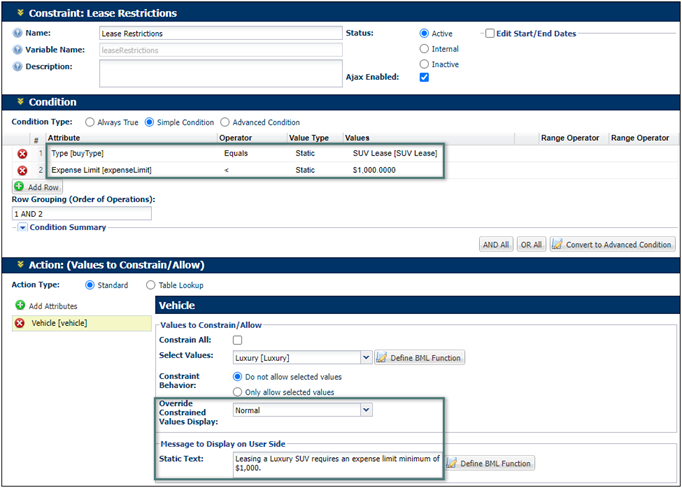Collapse the Constraint: Lease Restrictions header icon
Screen dimensions: 682x488
pos(20,13)
